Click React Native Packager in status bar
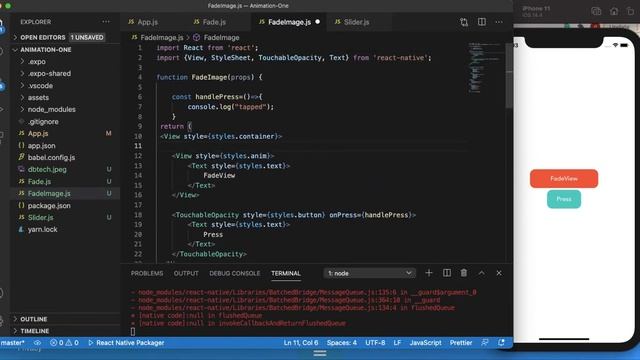 126,343
